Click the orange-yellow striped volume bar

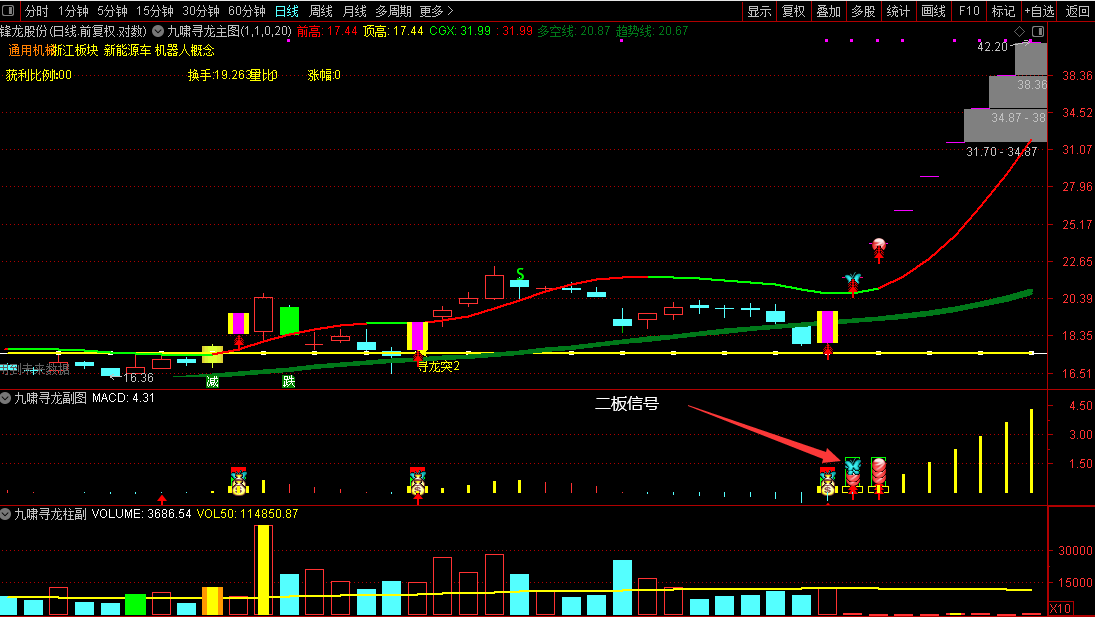212,601
